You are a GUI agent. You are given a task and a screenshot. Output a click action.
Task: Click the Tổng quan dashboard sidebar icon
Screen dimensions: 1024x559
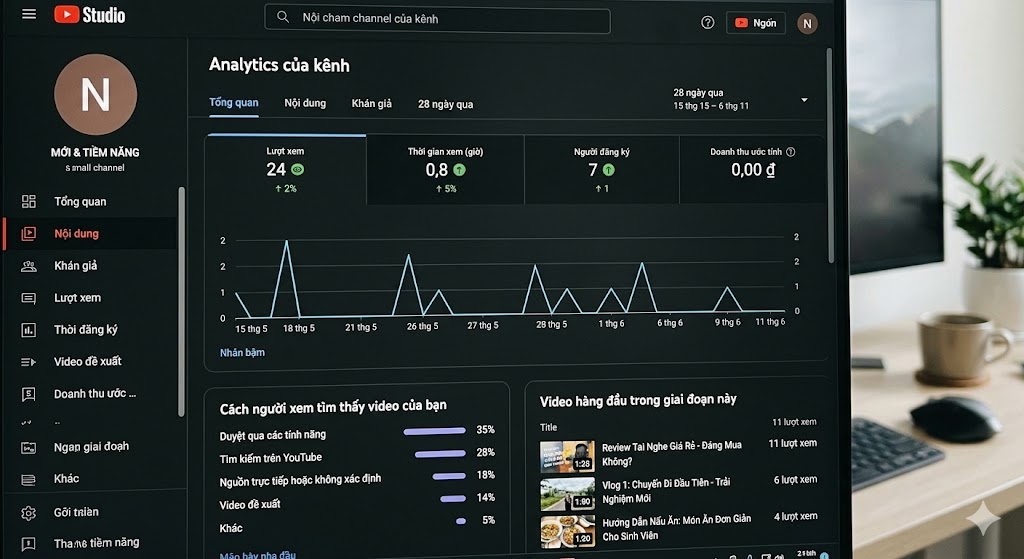(x=29, y=201)
